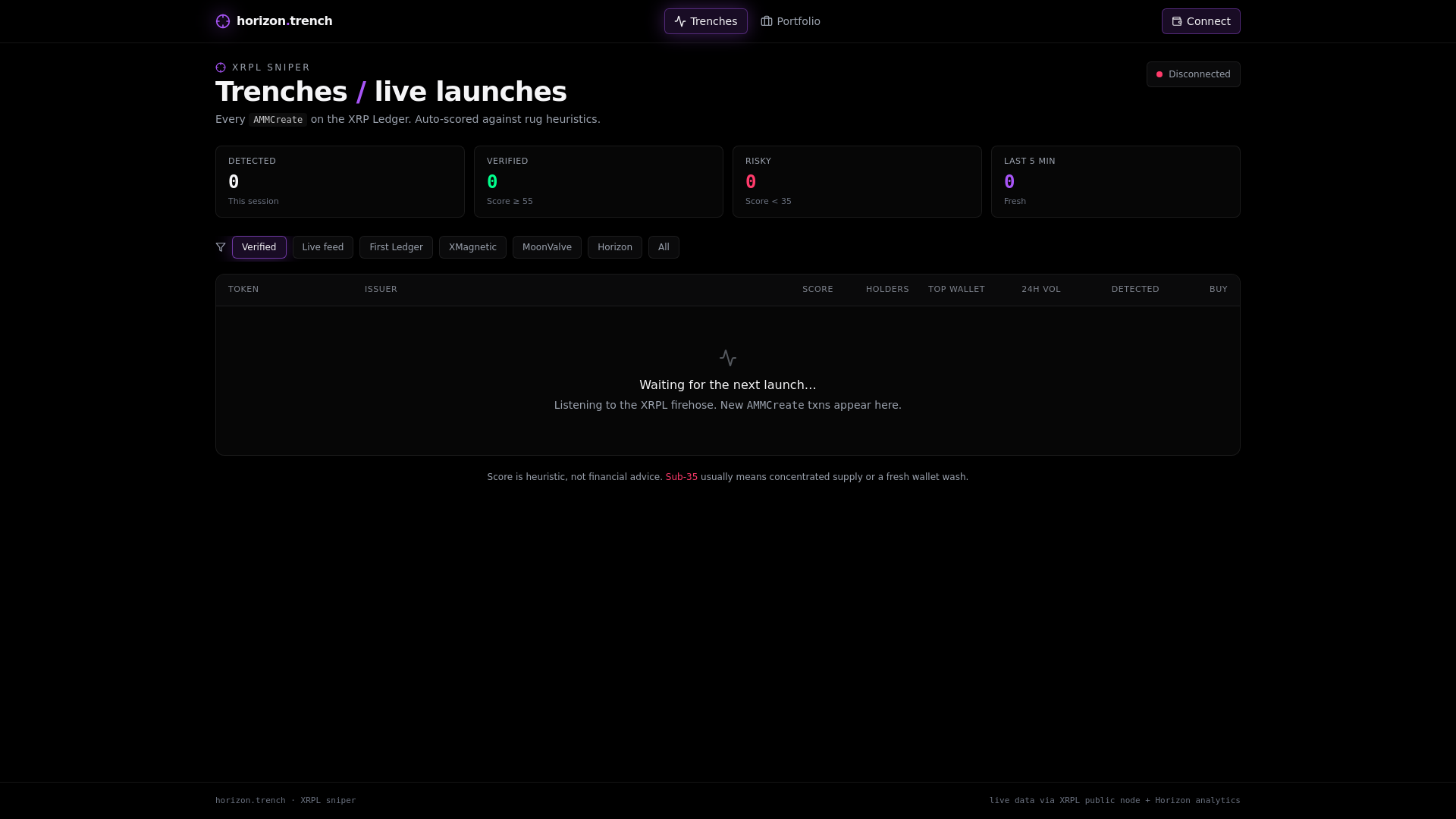The image size is (1456, 819).
Task: Click the Trenches tab pulse icon
Action: (x=680, y=21)
